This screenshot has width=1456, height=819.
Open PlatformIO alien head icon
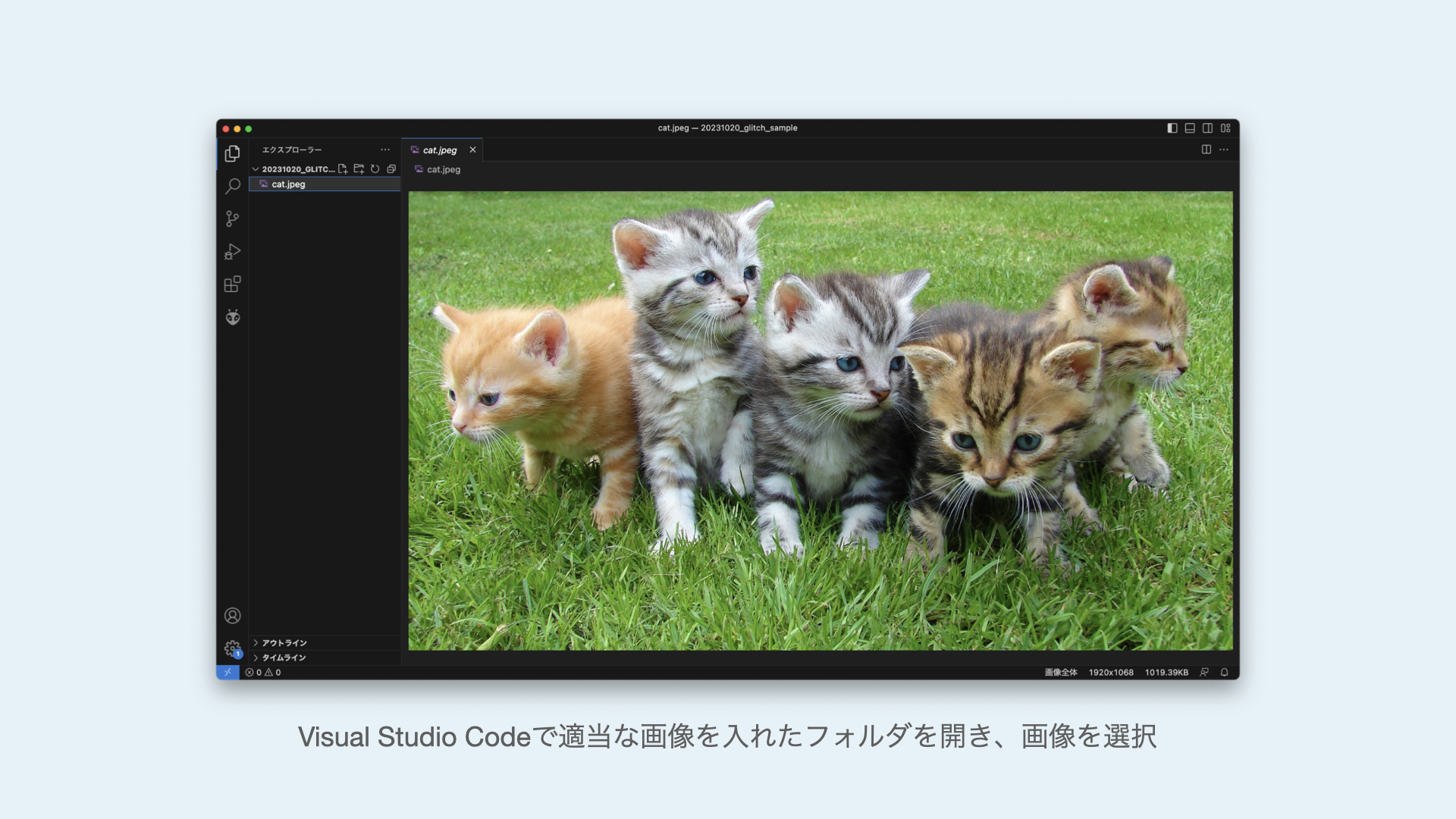coord(233,317)
